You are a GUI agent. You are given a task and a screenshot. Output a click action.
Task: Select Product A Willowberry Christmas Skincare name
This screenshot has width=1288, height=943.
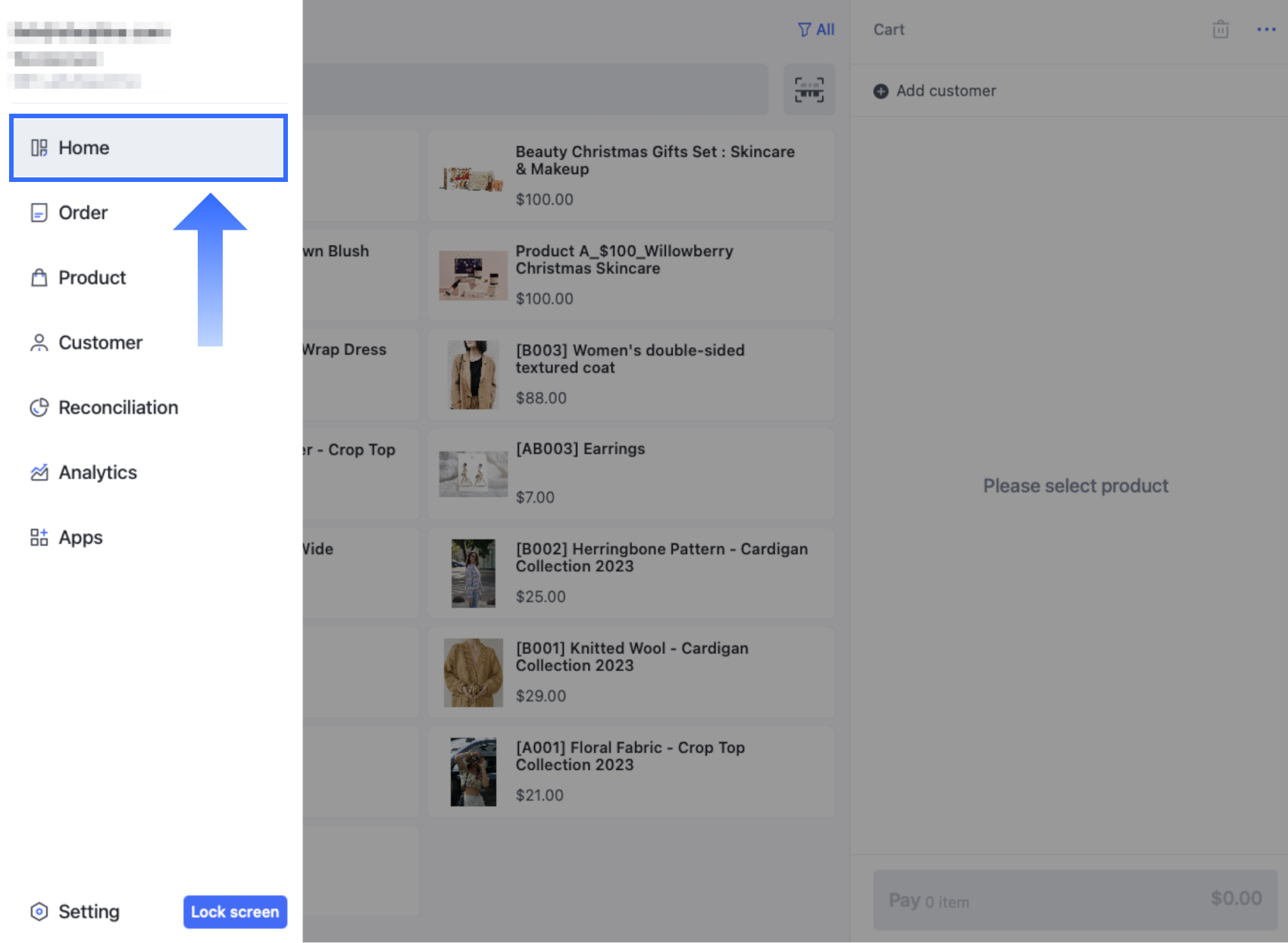[x=624, y=259]
